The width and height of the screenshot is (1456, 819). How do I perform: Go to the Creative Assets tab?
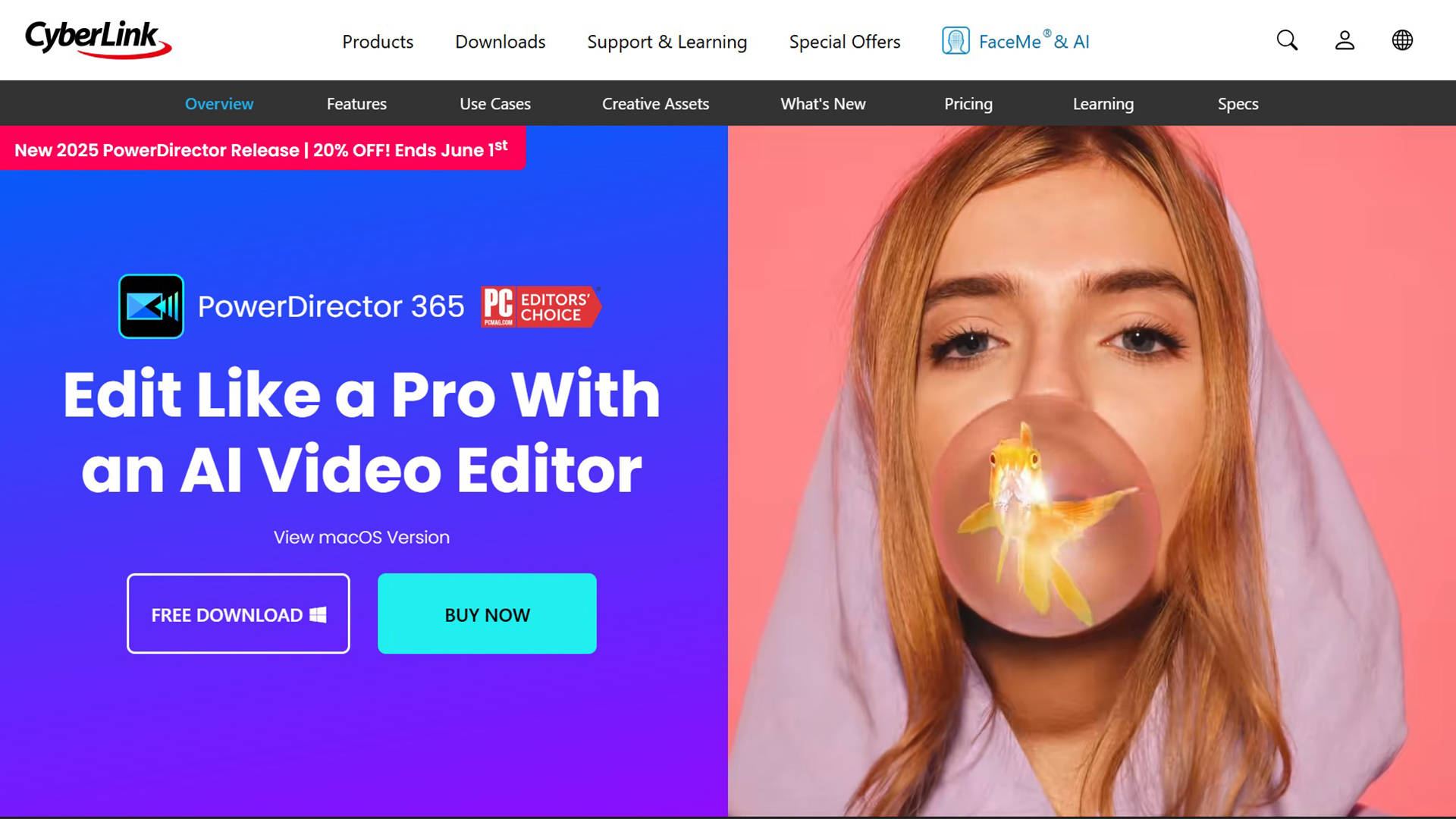[x=655, y=104]
